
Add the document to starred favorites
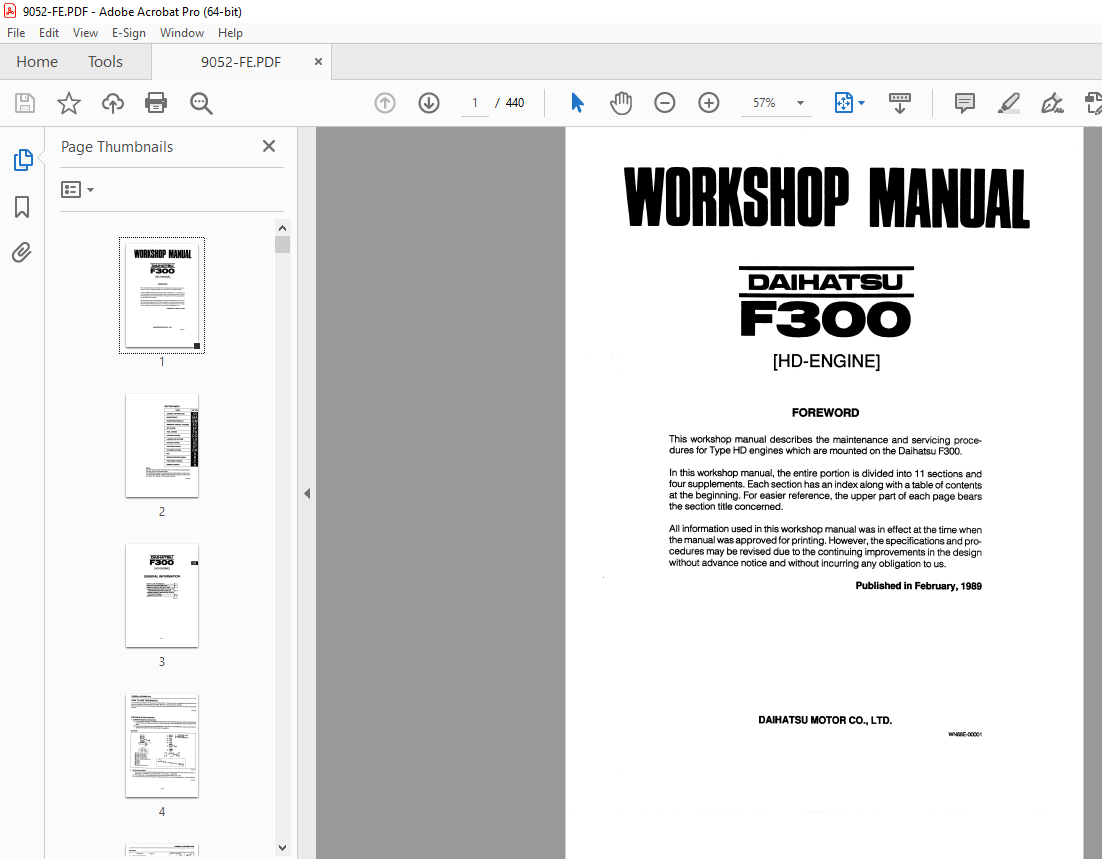pyautogui.click(x=69, y=103)
